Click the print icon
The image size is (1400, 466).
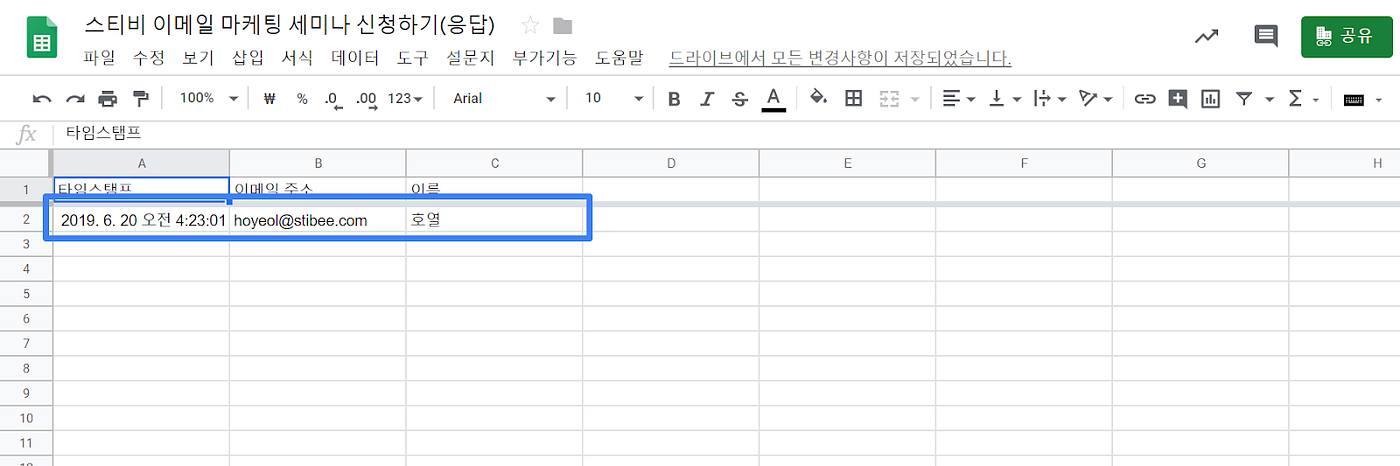[x=108, y=98]
